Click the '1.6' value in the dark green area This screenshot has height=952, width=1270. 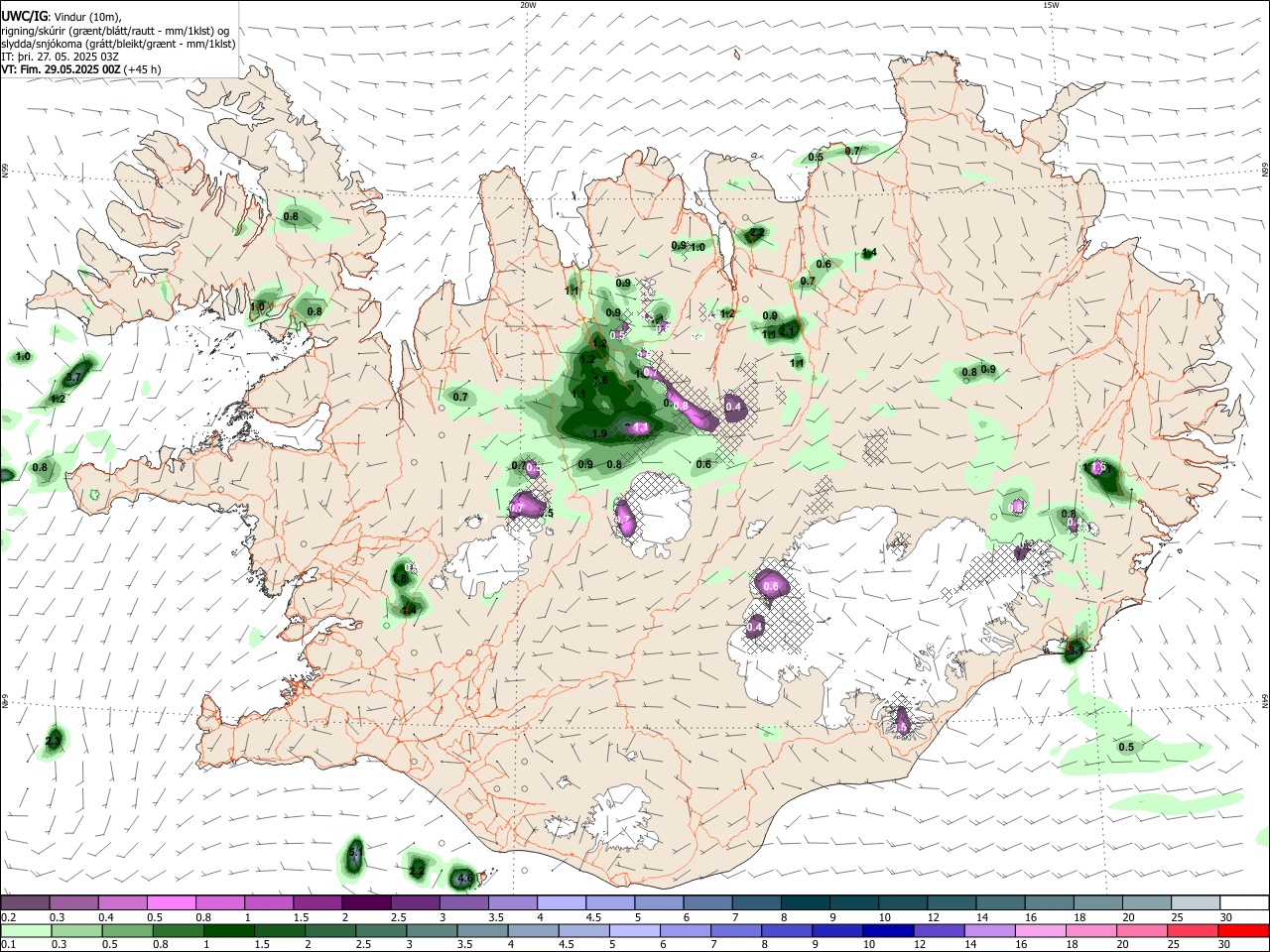click(600, 380)
